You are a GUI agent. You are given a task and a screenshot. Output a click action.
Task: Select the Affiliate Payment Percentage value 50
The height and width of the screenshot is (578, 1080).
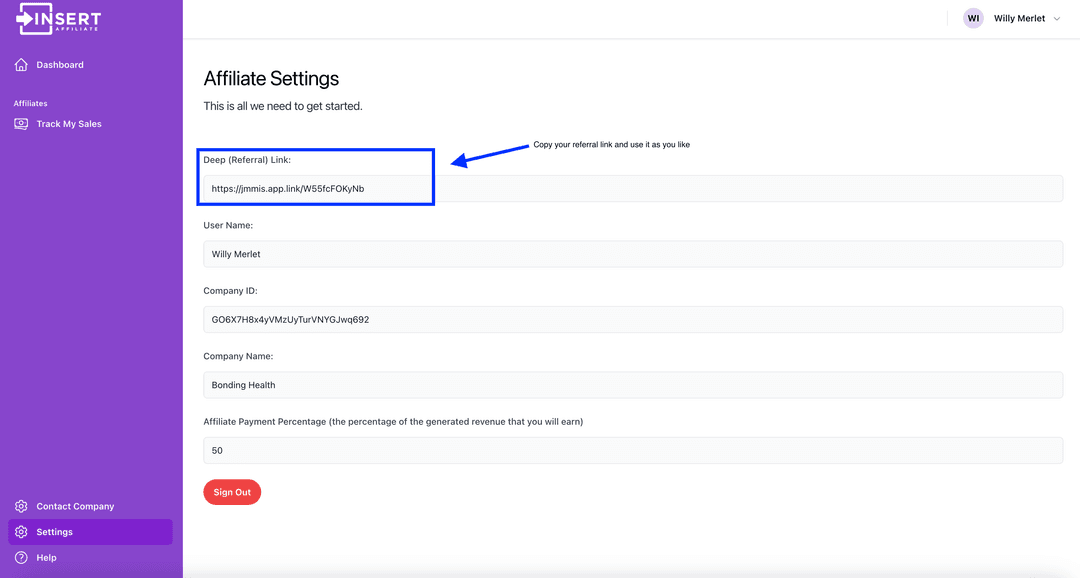(633, 450)
